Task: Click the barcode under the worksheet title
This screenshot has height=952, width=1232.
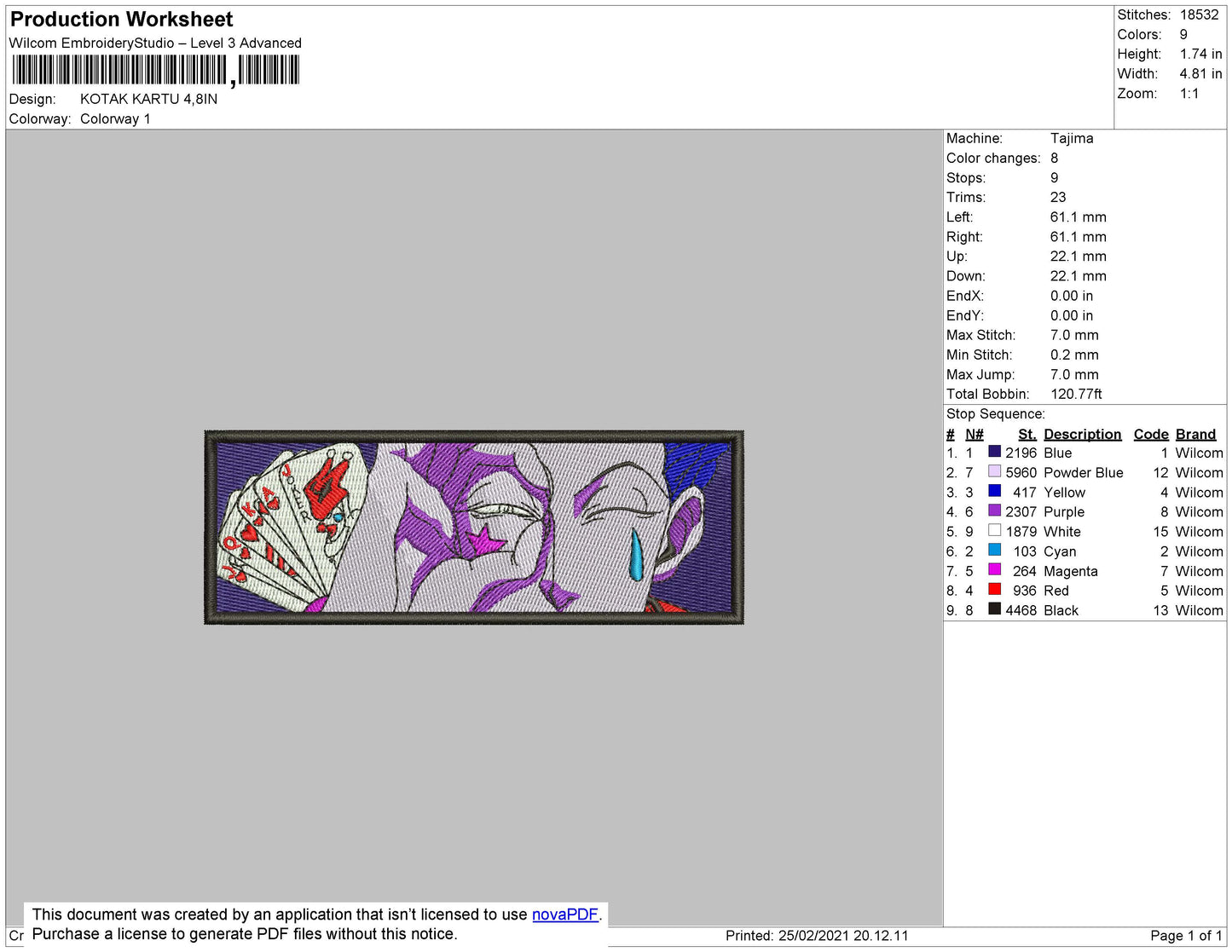Action: [x=155, y=70]
